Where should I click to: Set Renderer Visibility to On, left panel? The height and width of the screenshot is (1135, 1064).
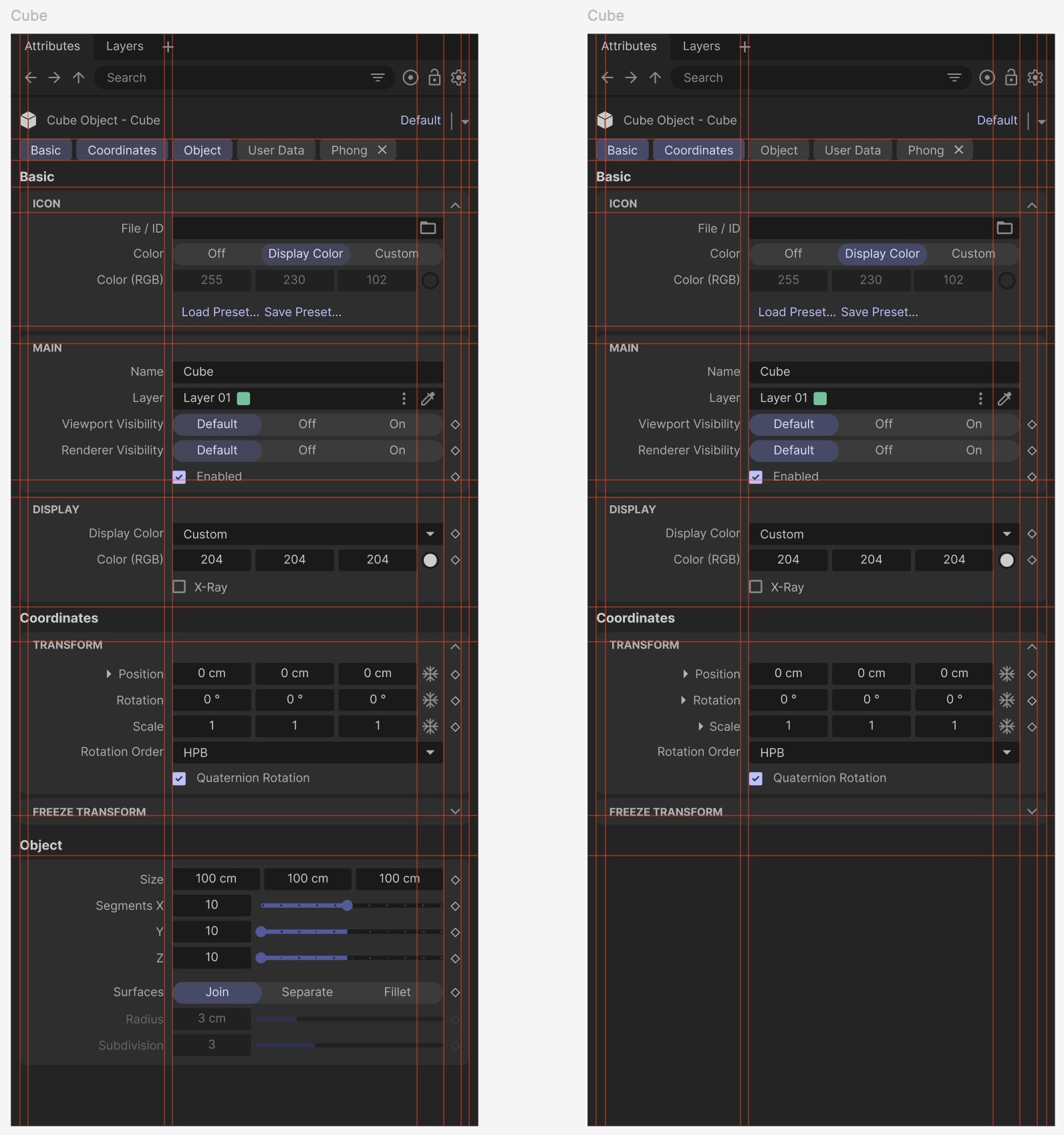coord(398,451)
